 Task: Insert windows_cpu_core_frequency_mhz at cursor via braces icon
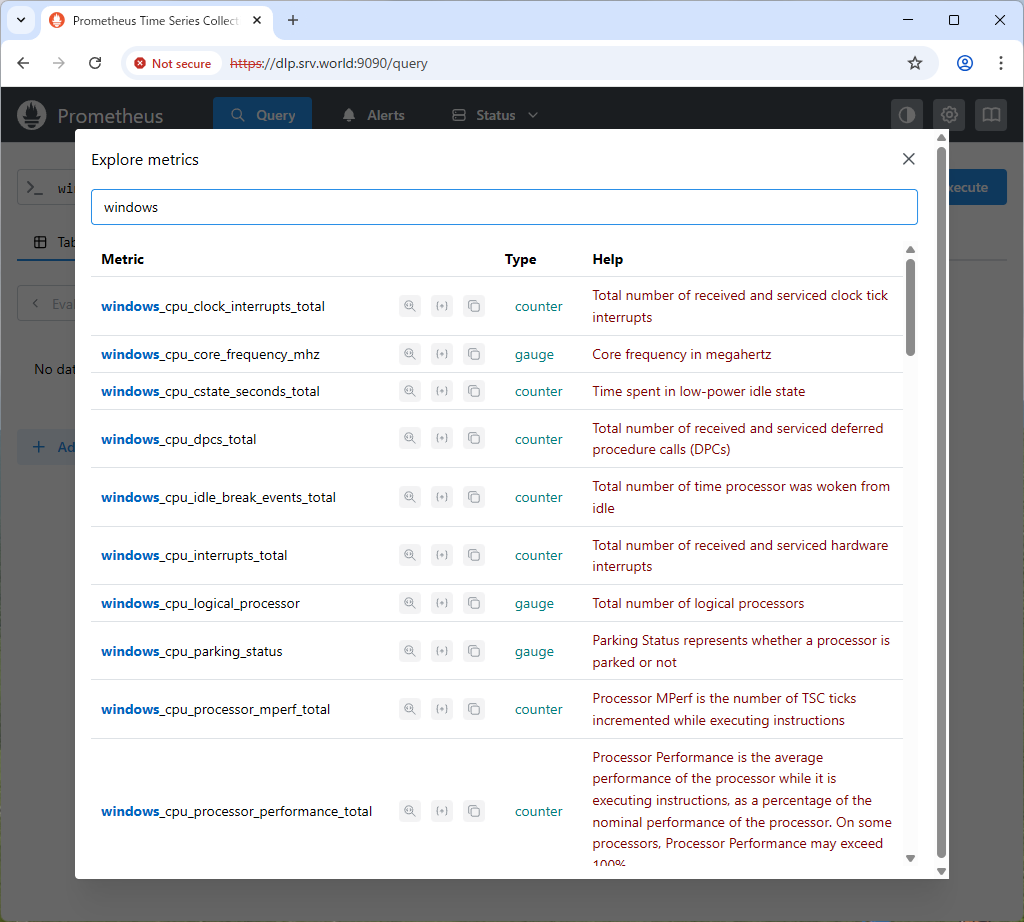click(442, 354)
